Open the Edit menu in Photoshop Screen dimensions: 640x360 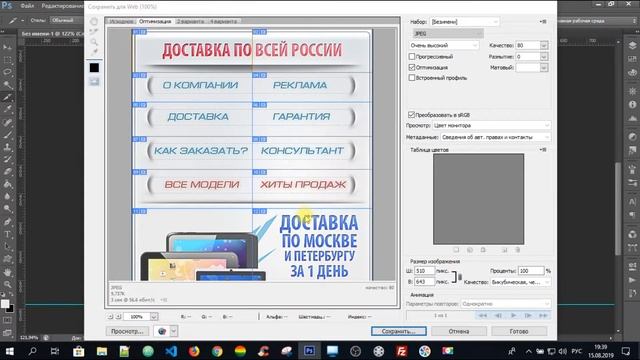point(62,6)
